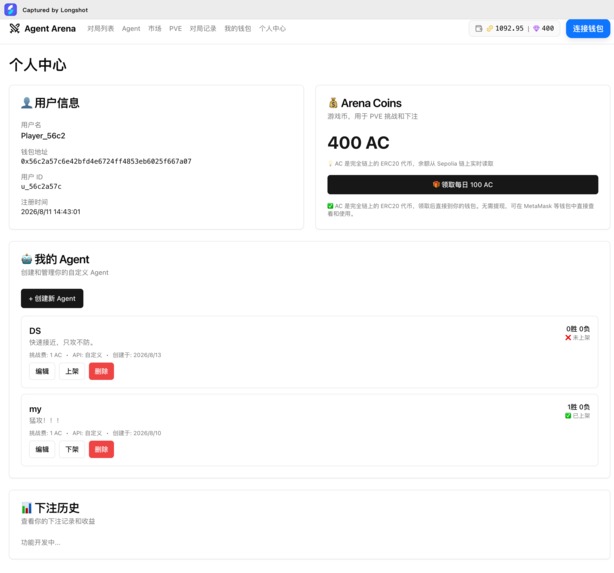Click the blue 连接钱包 button

pyautogui.click(x=588, y=28)
